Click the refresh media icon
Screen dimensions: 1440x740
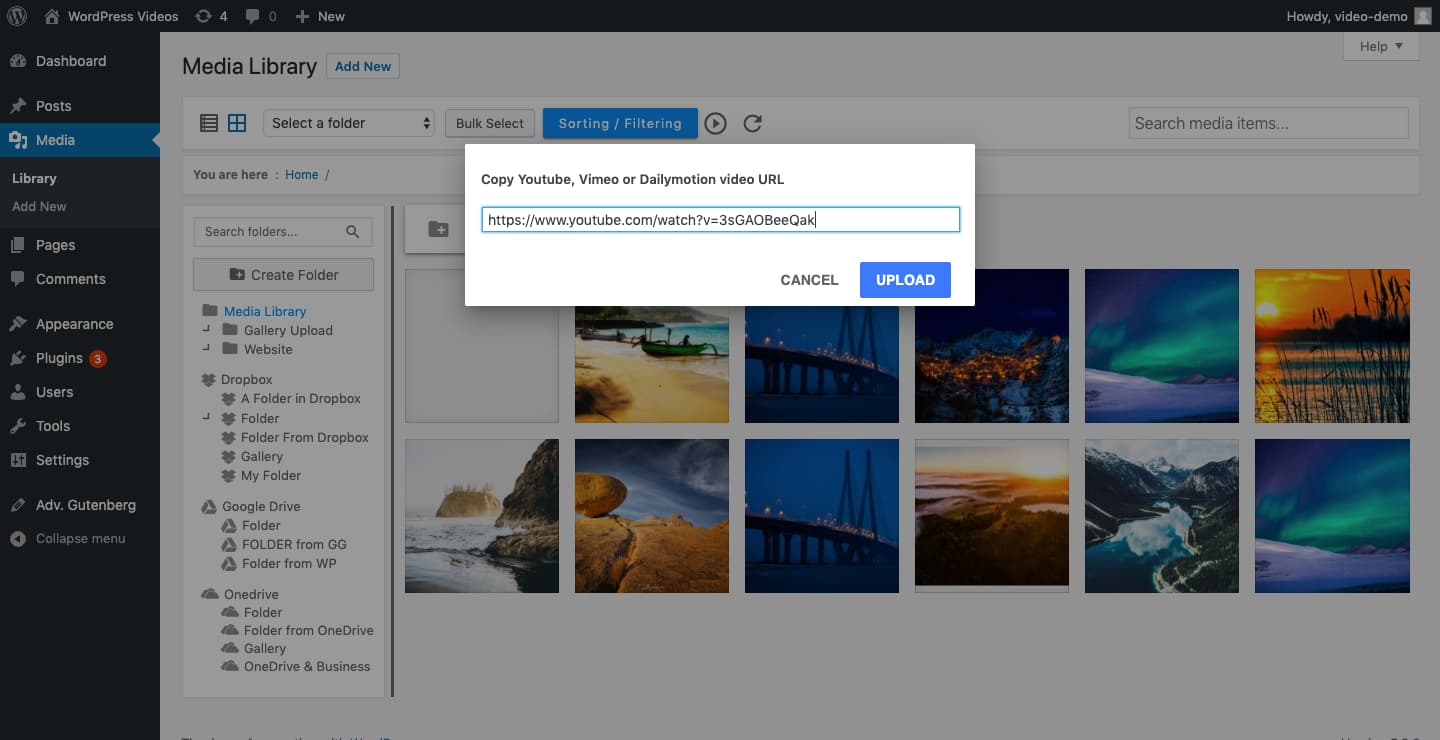(753, 123)
